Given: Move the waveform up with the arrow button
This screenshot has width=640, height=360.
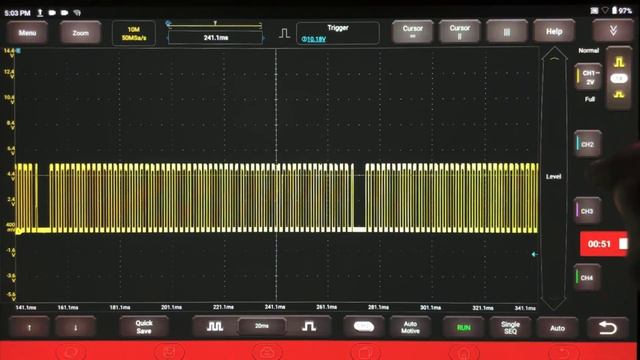Looking at the screenshot, I should (29, 327).
